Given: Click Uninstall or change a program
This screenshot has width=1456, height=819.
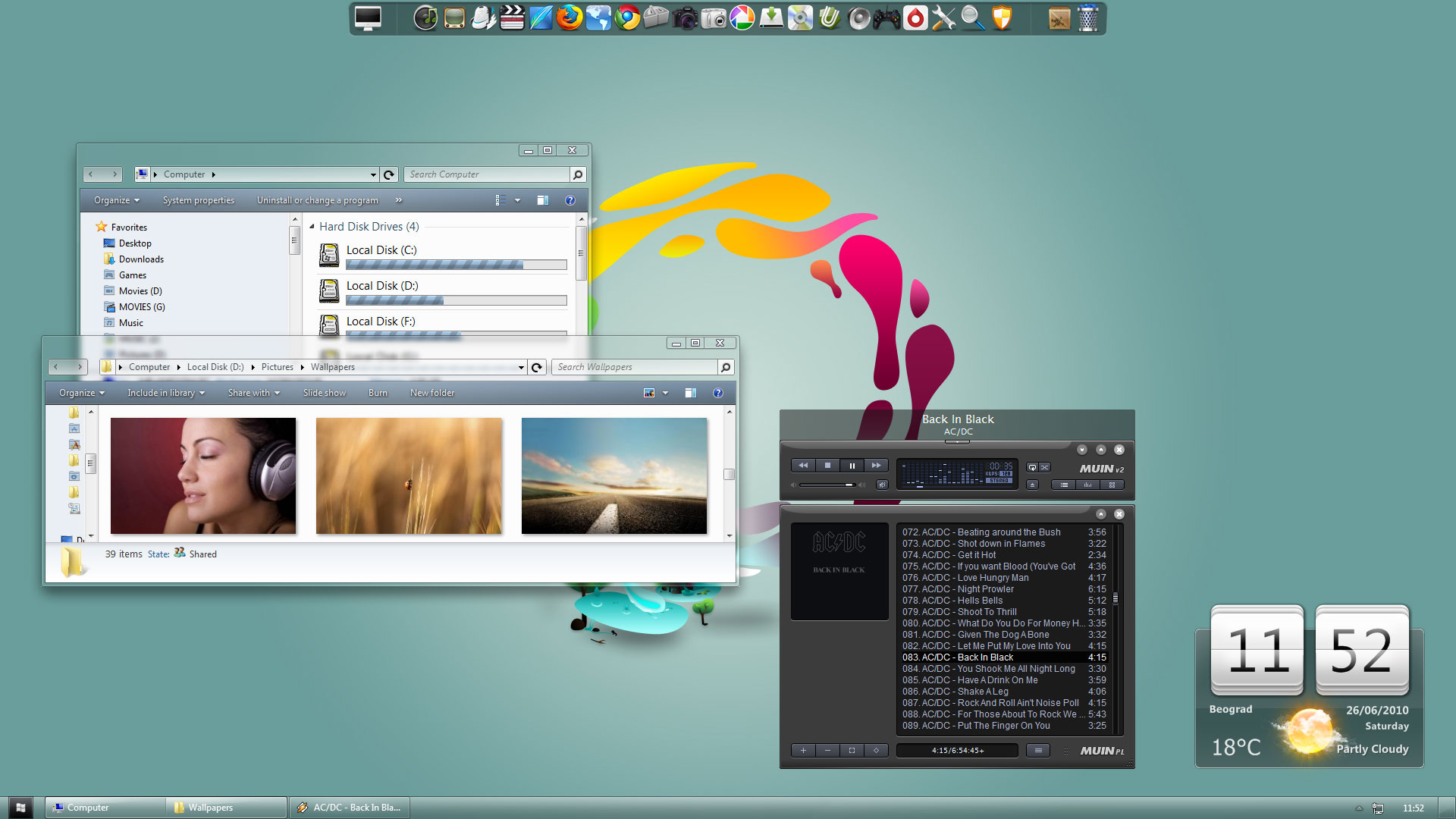Looking at the screenshot, I should [x=317, y=200].
